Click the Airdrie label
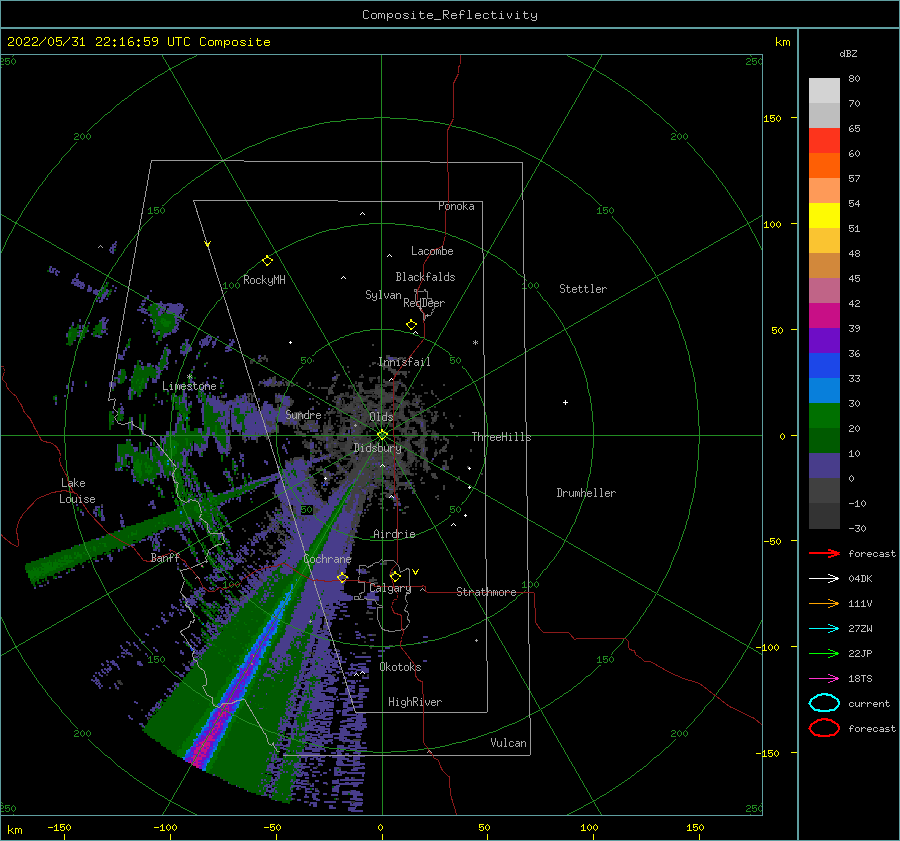Image resolution: width=900 pixels, height=841 pixels. coord(394,534)
